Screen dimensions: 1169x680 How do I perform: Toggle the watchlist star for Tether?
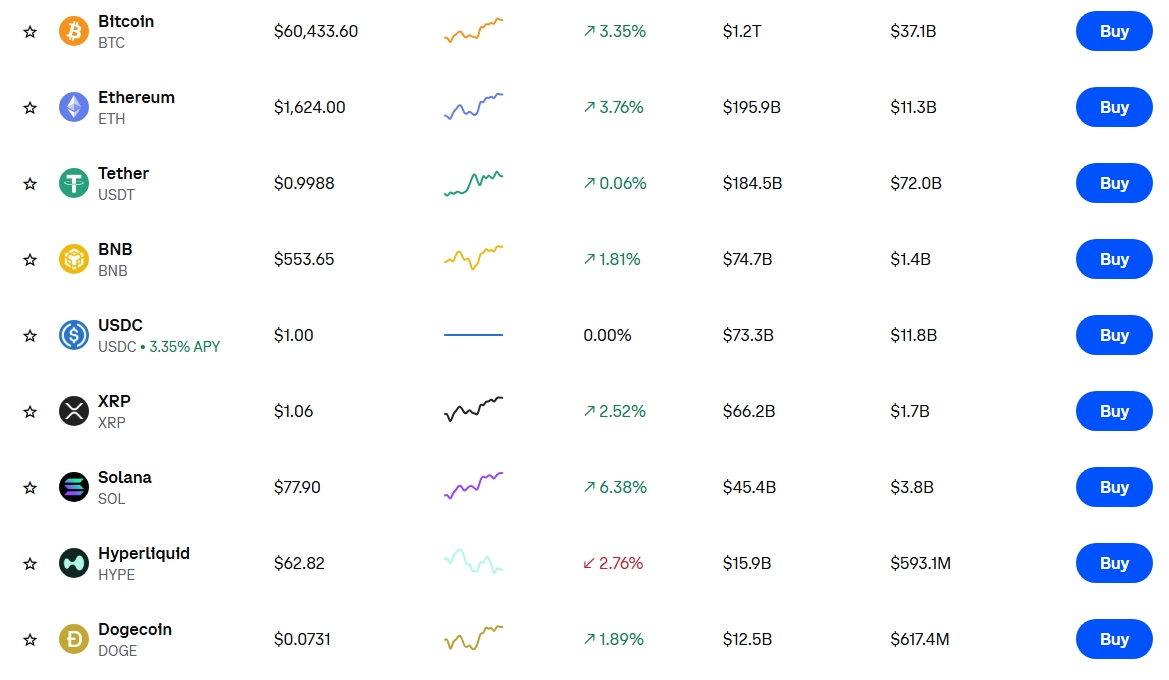click(30, 183)
